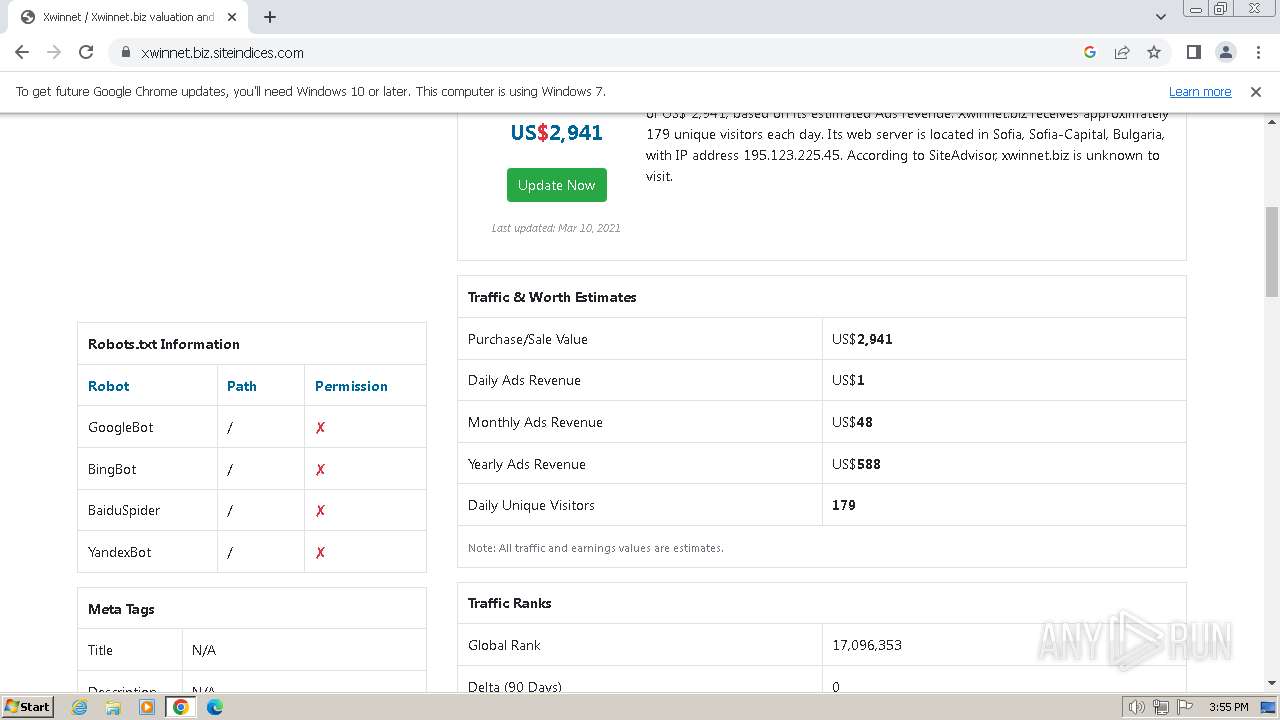Open browser side panel

coord(1194,52)
